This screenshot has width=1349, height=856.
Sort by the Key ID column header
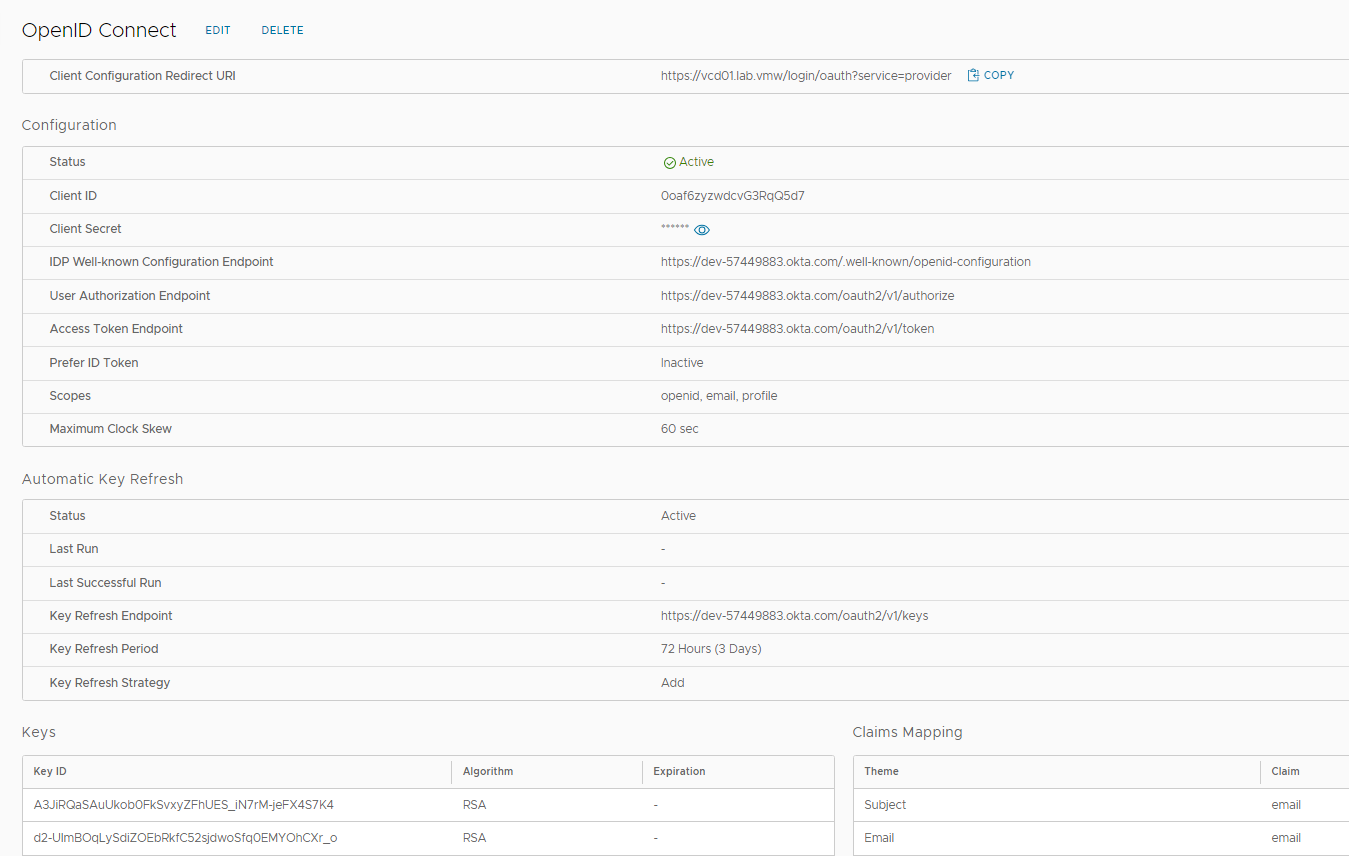[x=50, y=772]
